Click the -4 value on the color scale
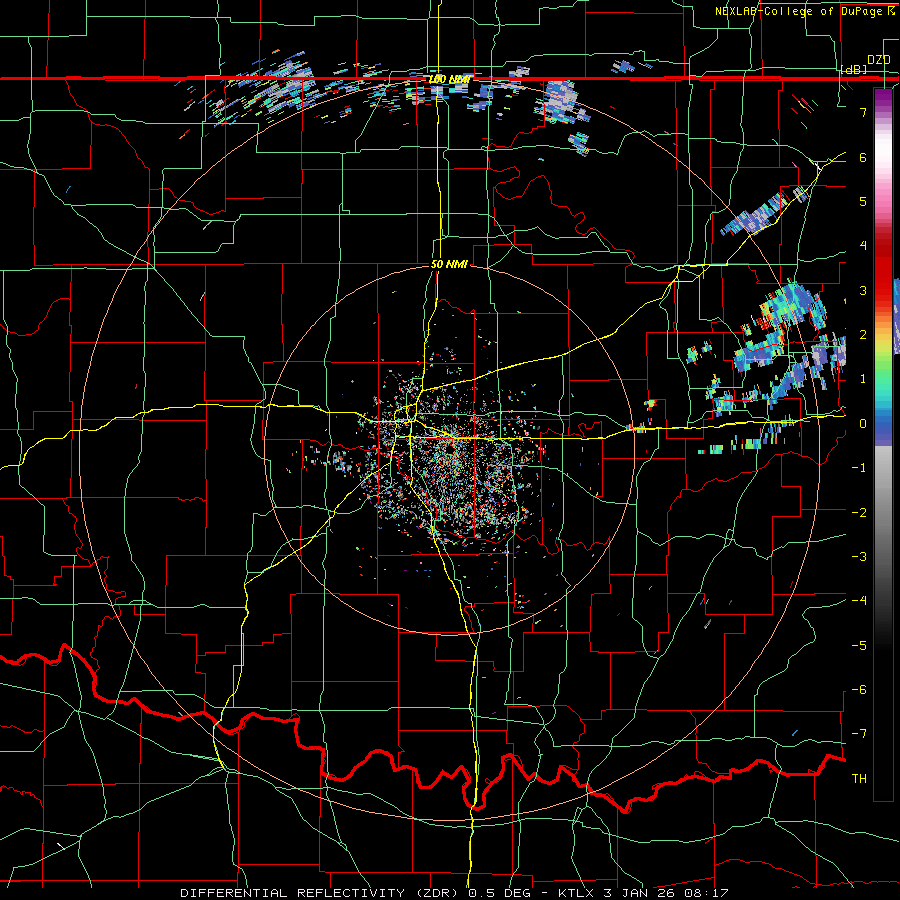 point(859,600)
